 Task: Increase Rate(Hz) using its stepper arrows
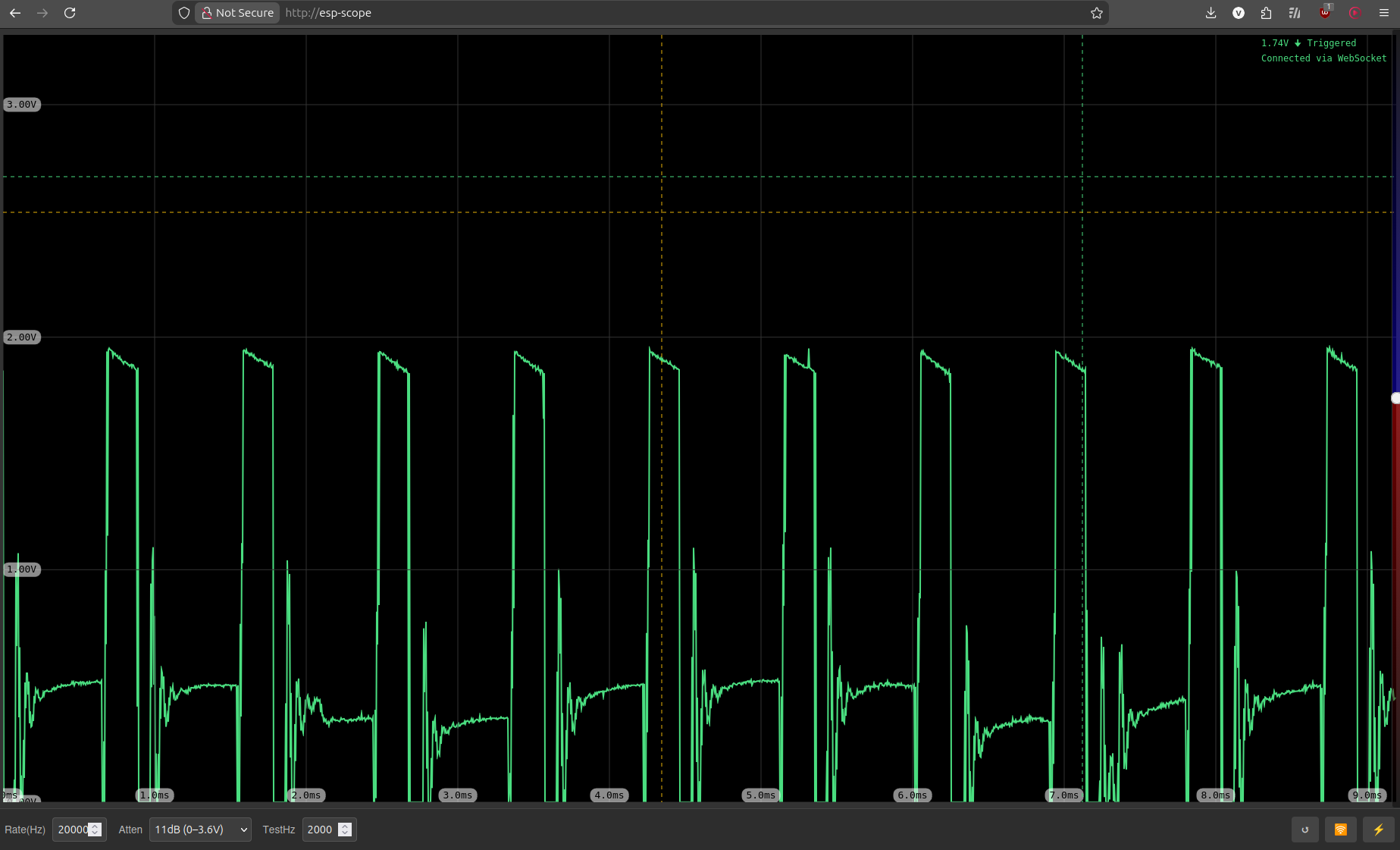(94, 826)
